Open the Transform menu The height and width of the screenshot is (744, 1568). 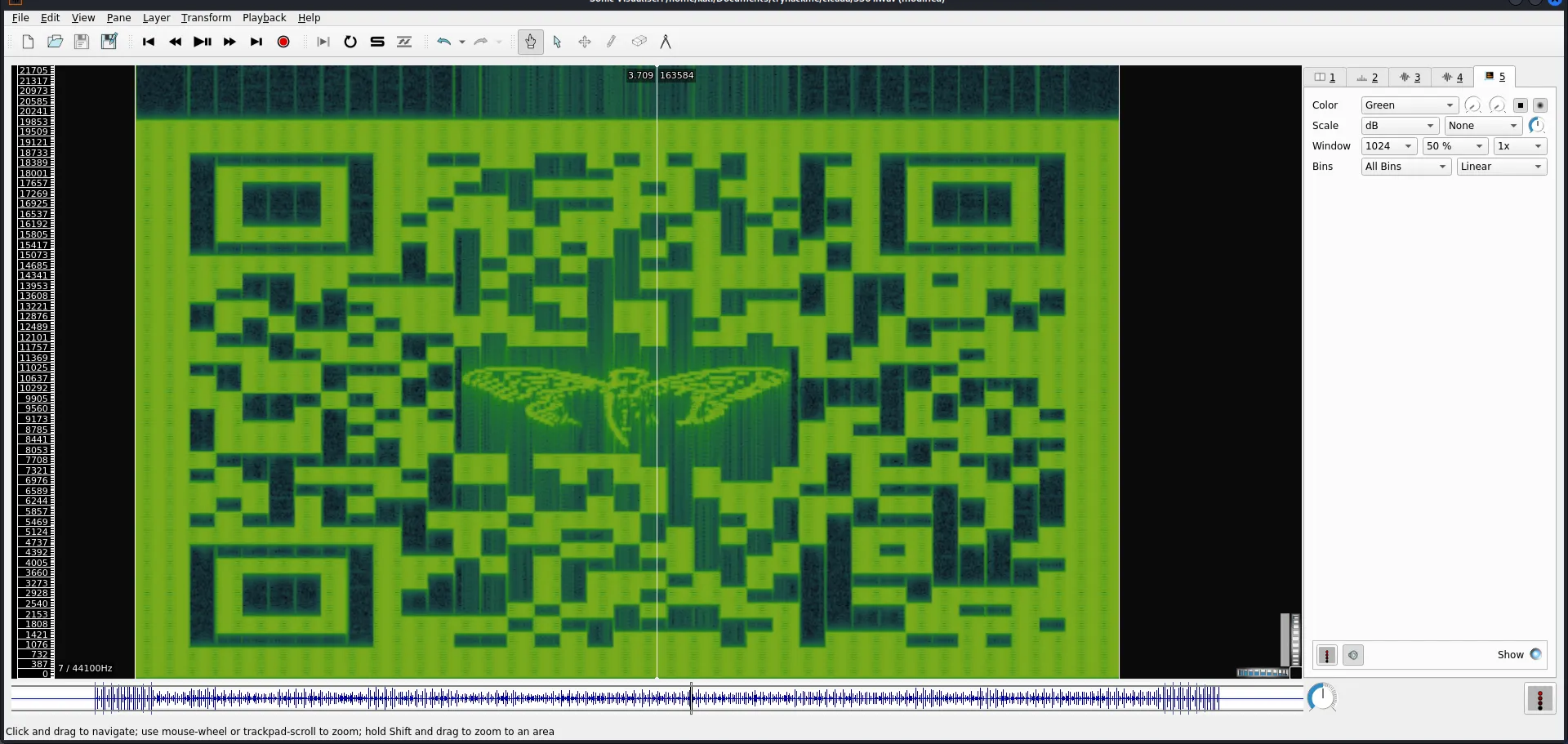coord(206,18)
